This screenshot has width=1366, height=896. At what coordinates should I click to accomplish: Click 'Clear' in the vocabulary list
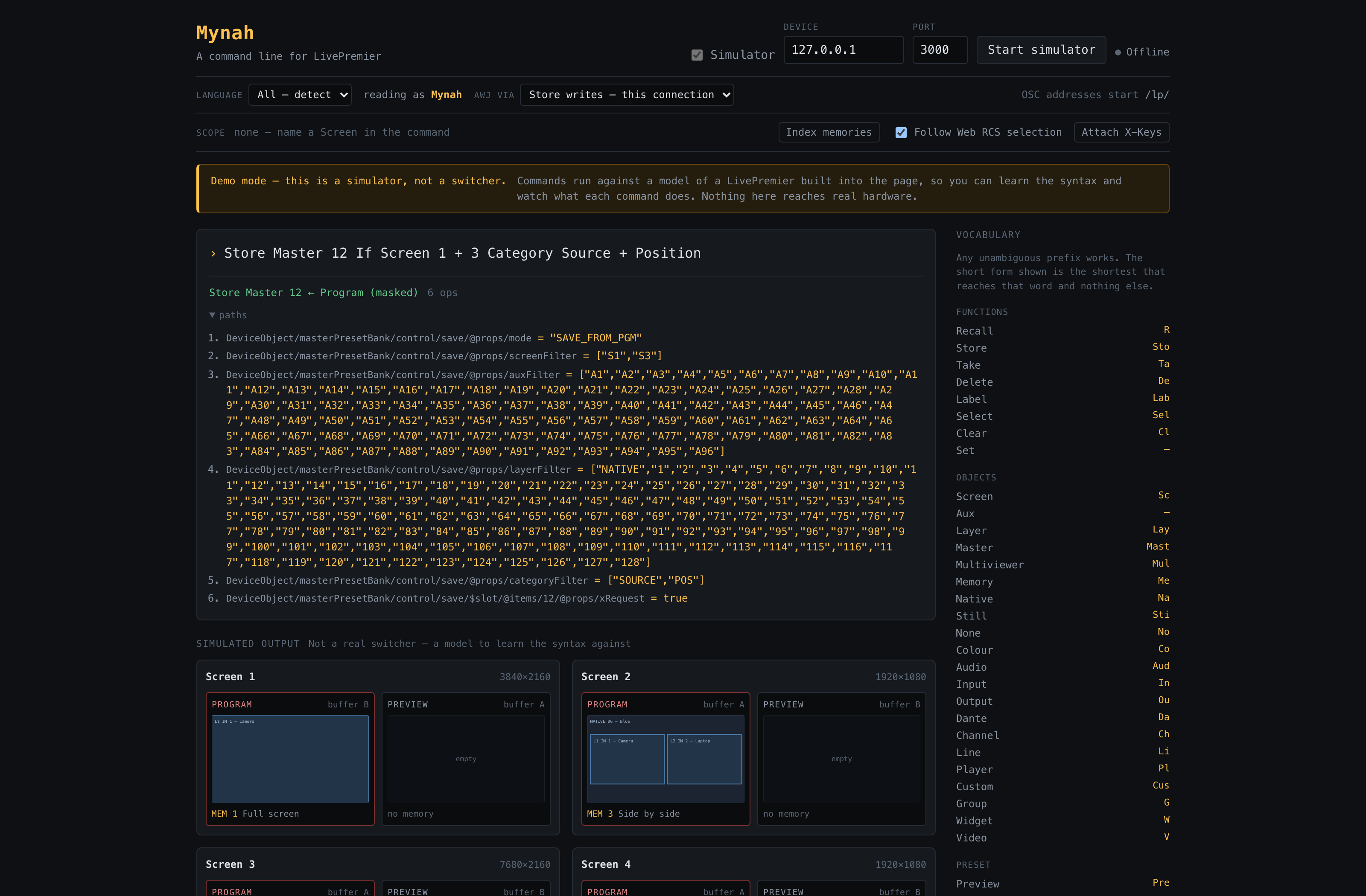[971, 433]
